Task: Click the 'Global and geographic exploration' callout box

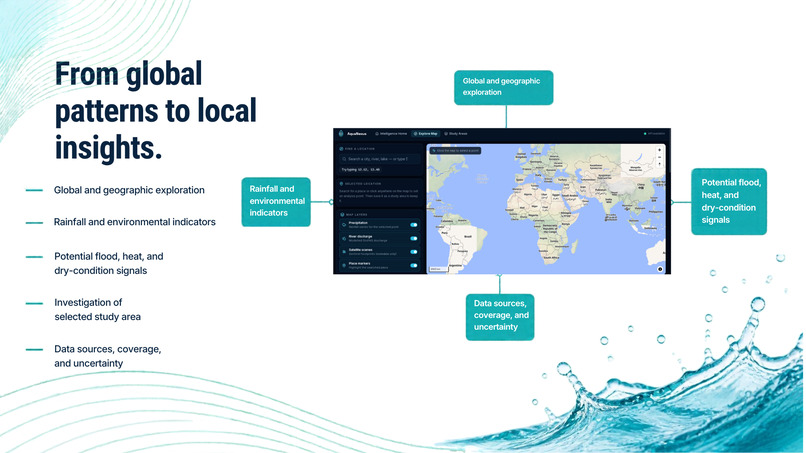Action: (503, 87)
